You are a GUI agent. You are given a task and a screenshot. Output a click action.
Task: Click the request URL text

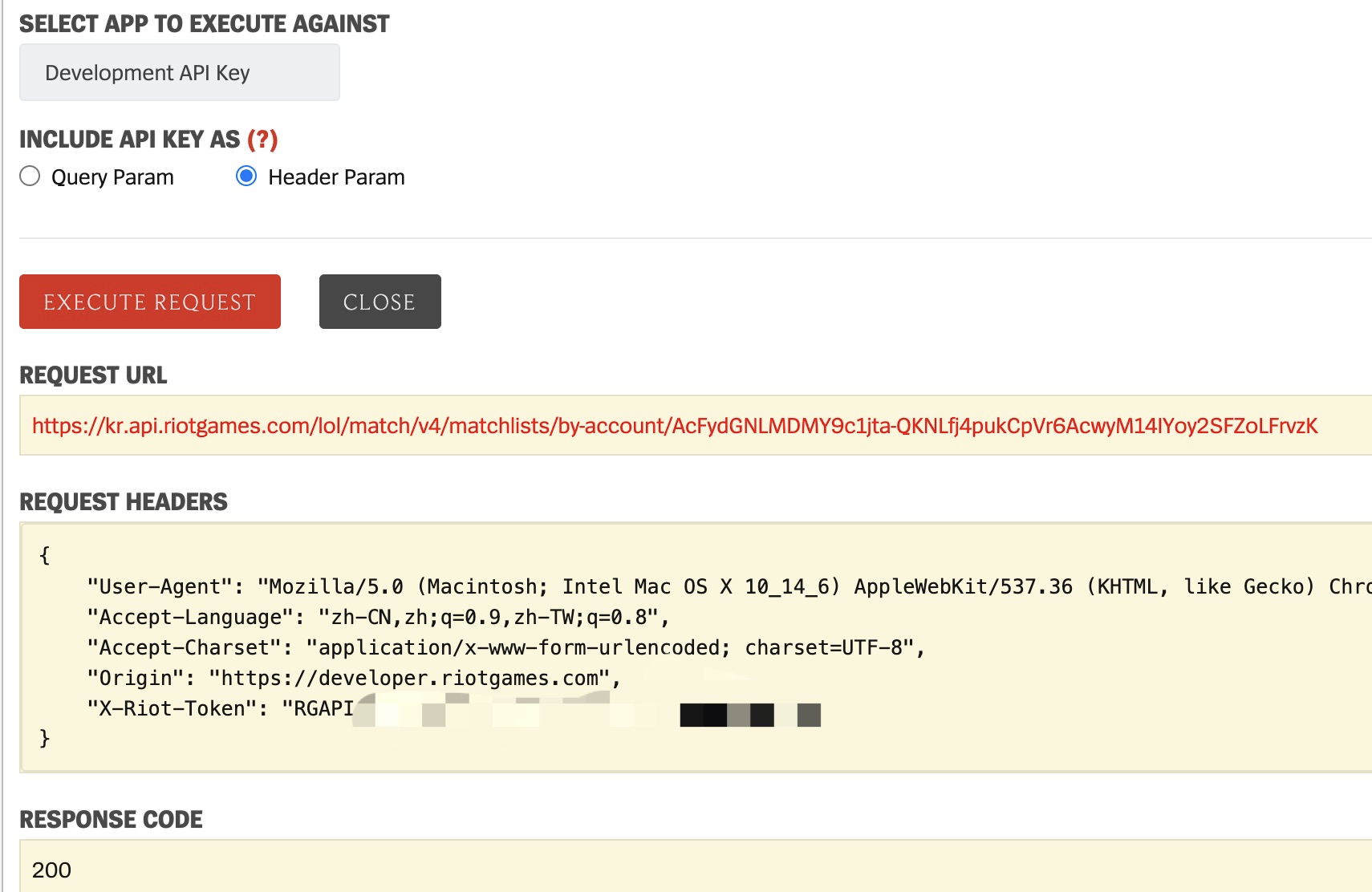click(675, 425)
